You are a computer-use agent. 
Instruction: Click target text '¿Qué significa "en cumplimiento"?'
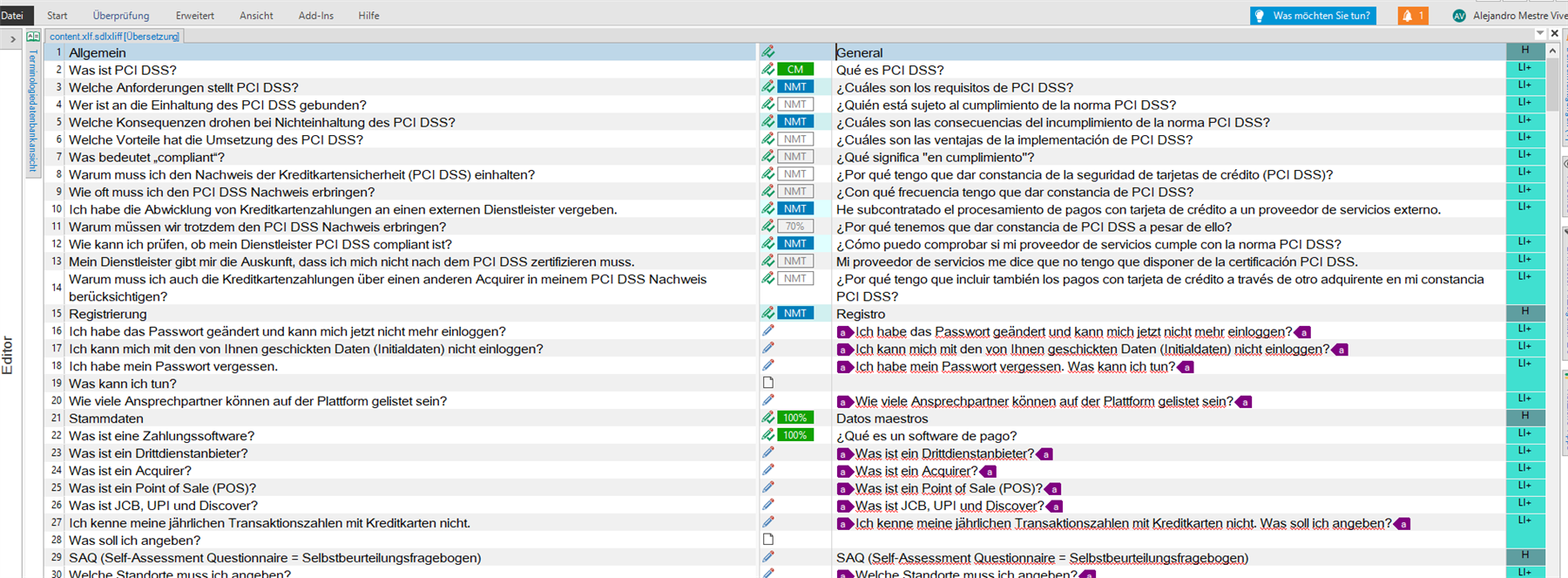[x=936, y=158]
